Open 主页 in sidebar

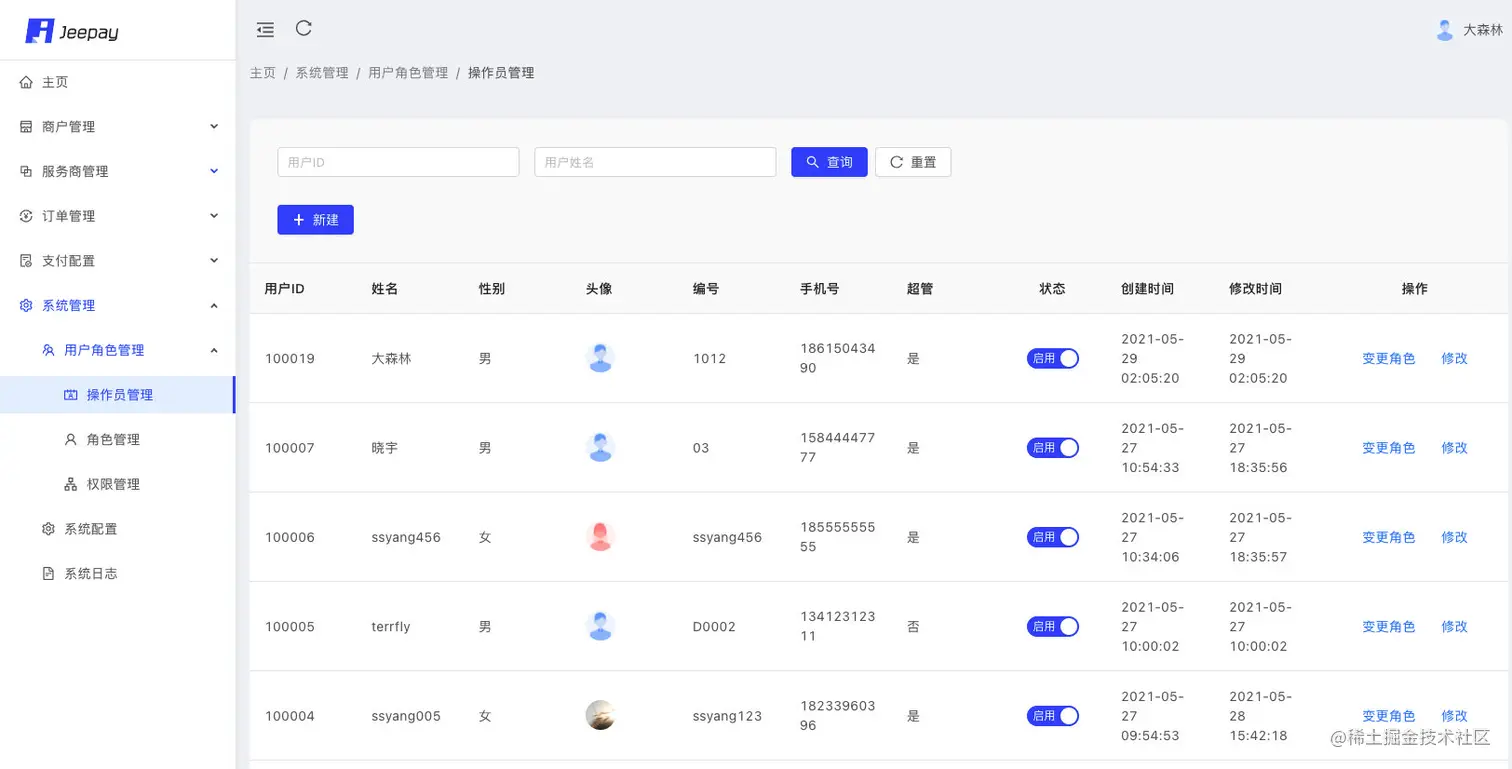[118, 82]
